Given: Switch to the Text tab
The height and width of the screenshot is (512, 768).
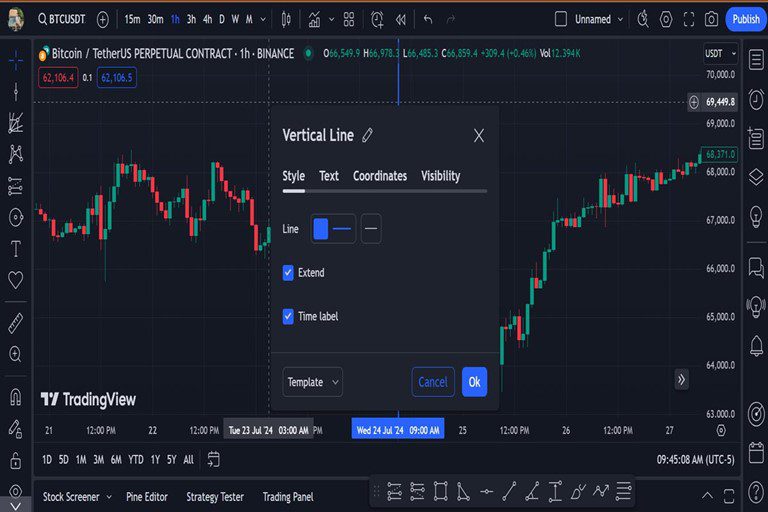Looking at the screenshot, I should coord(329,176).
